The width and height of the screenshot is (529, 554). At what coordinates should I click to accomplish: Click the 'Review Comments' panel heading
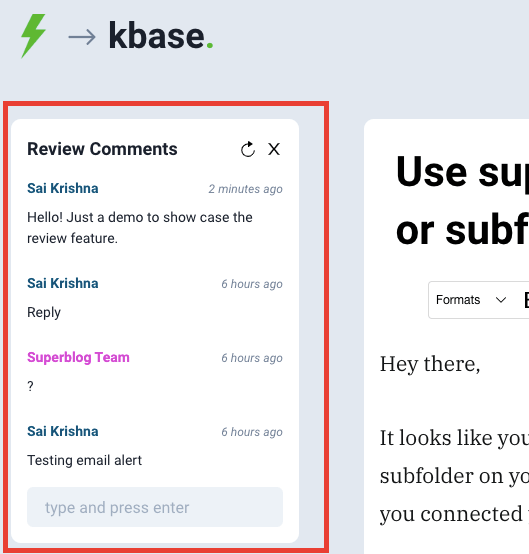coord(102,149)
